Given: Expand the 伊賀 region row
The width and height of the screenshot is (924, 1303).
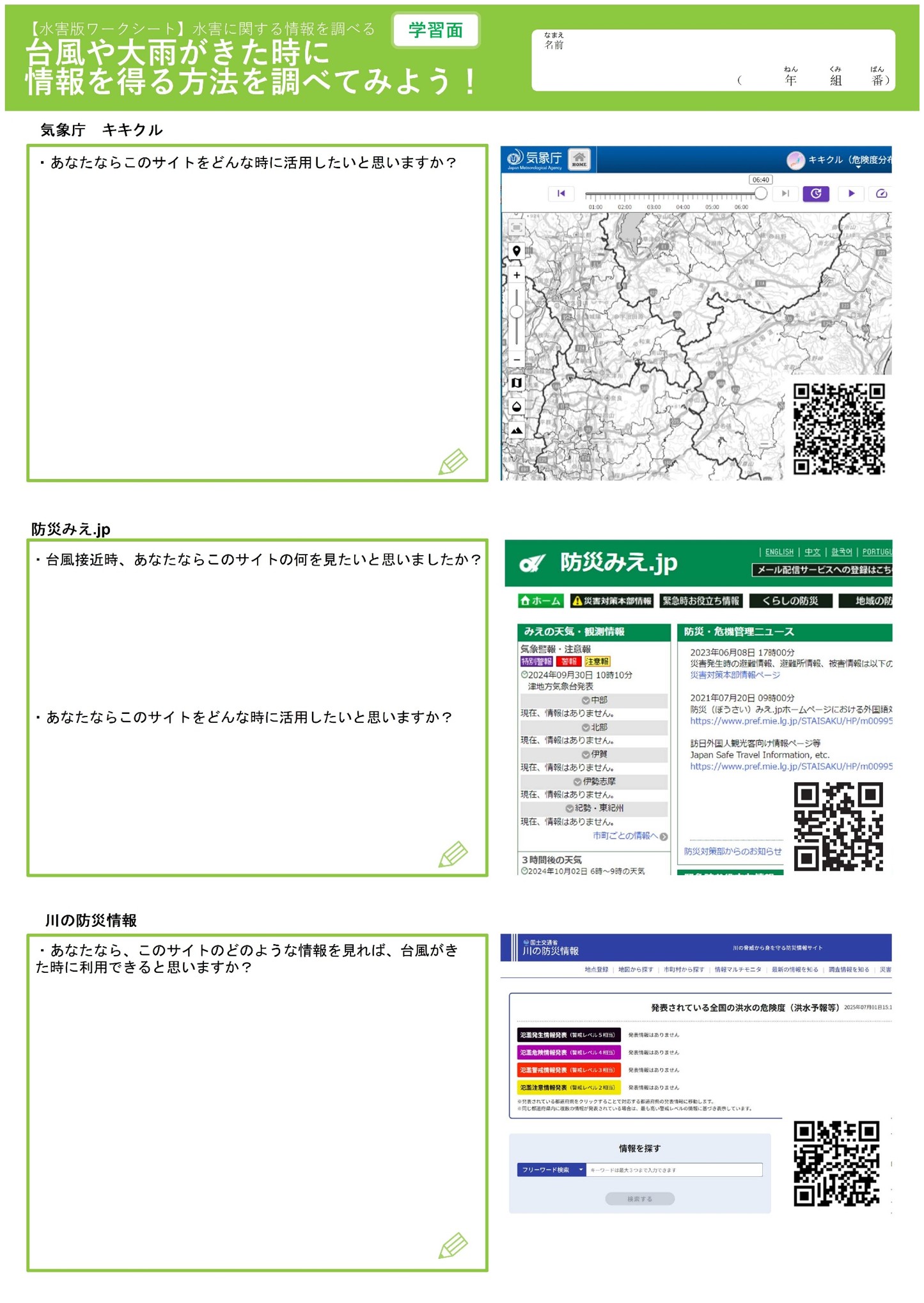Looking at the screenshot, I should [x=594, y=754].
